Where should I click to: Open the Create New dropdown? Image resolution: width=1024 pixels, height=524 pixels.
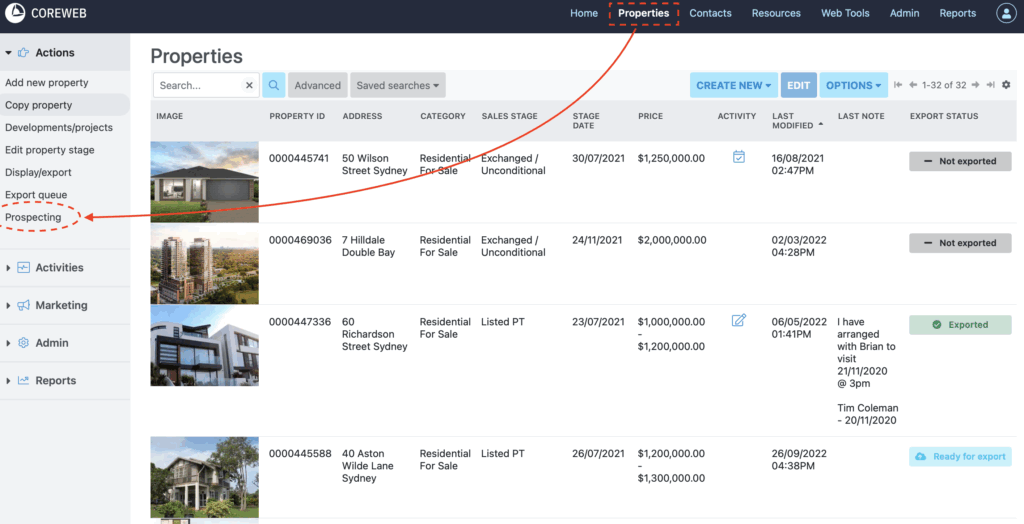tap(734, 86)
